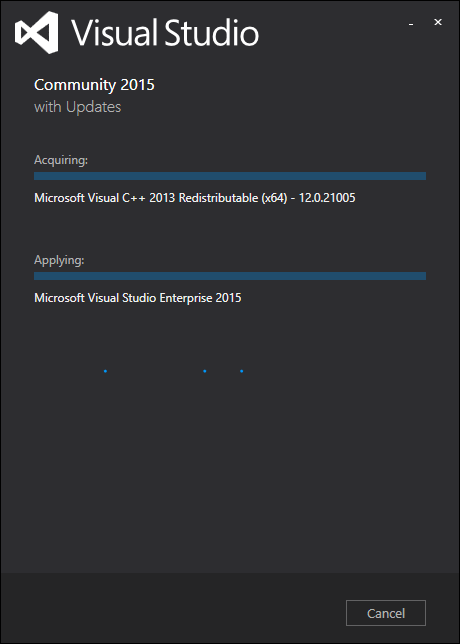Minimize the Visual Studio installer window
Viewport: 460px width, 644px height.
411,25
